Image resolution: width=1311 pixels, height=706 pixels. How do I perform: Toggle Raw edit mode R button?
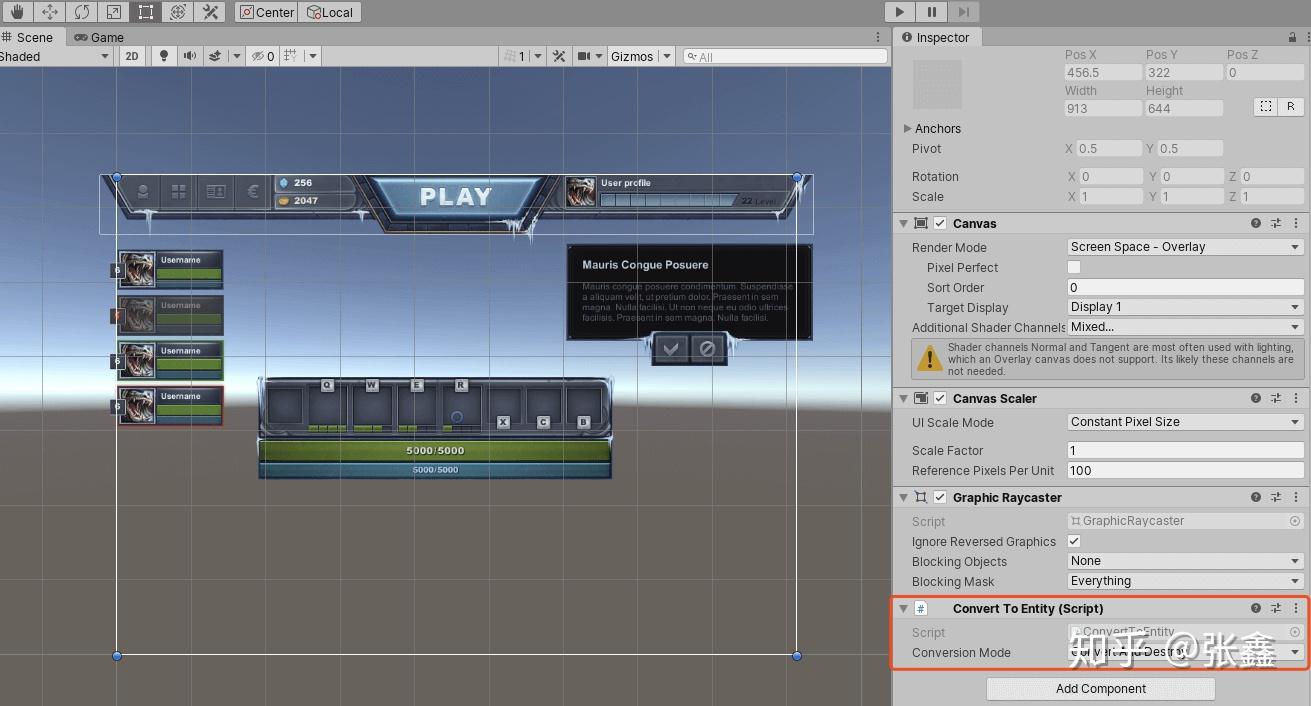[x=1290, y=106]
